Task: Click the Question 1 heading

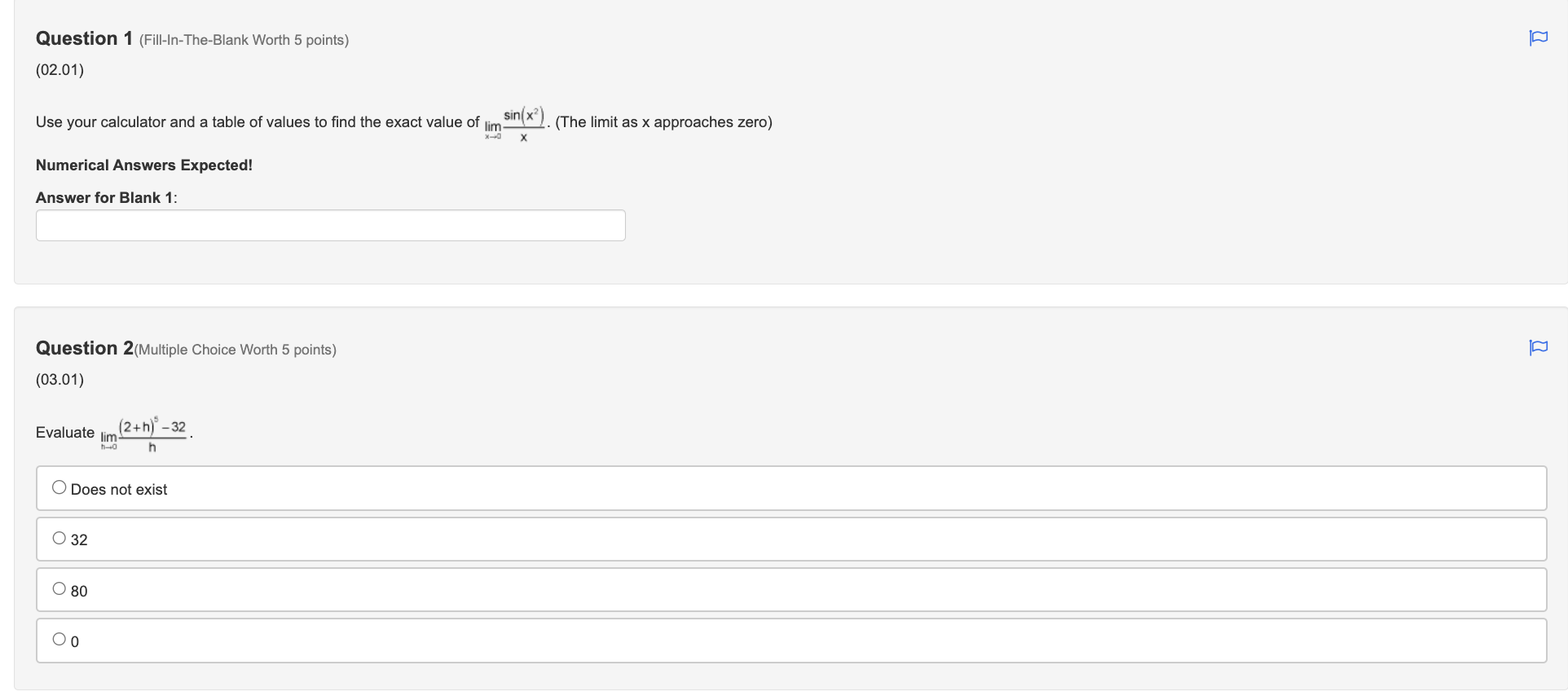Action: [x=83, y=37]
